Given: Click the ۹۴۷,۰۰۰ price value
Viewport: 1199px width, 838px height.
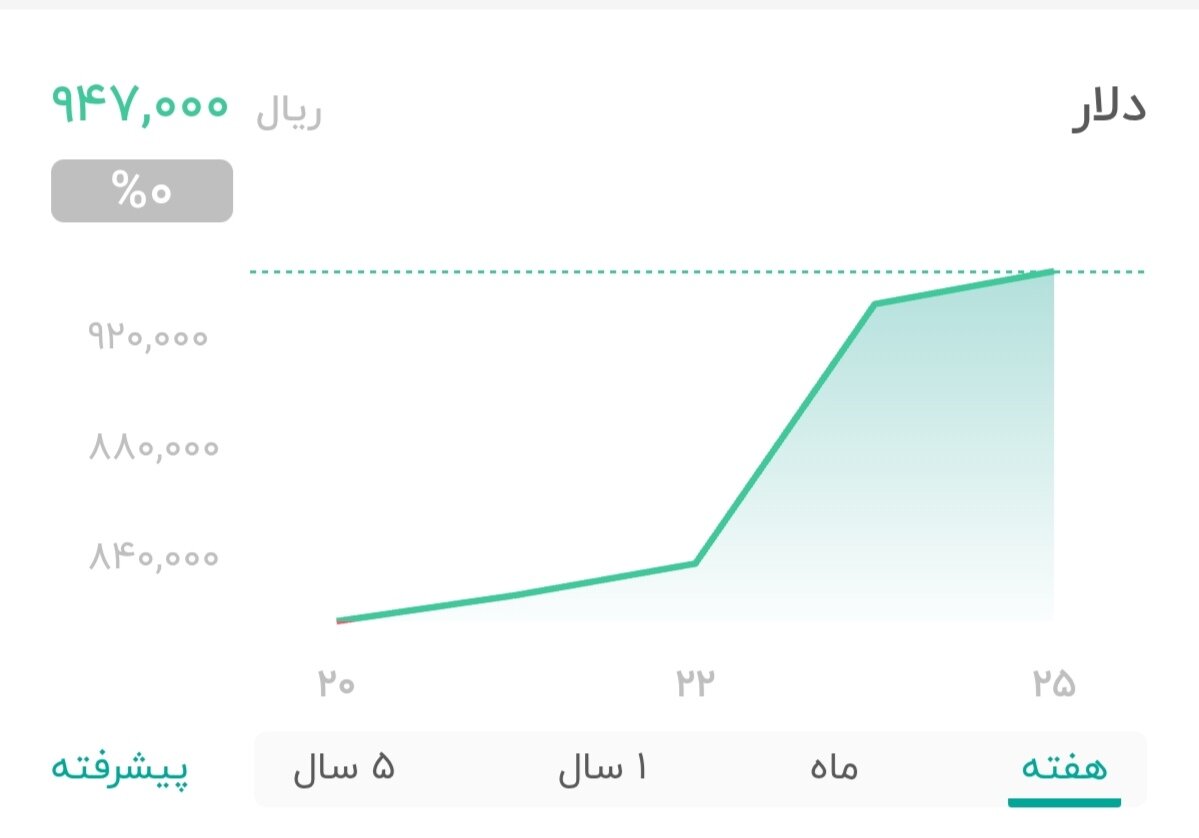Looking at the screenshot, I should point(138,103).
